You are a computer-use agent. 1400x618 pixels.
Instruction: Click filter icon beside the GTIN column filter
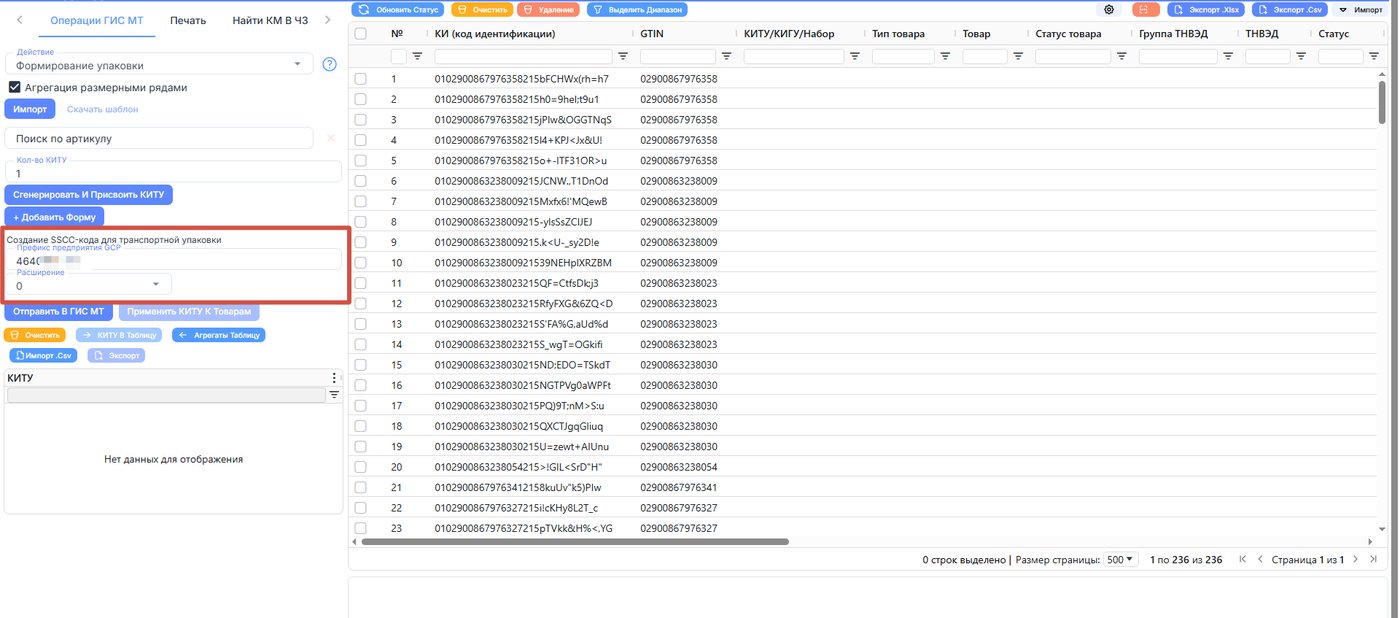(726, 56)
